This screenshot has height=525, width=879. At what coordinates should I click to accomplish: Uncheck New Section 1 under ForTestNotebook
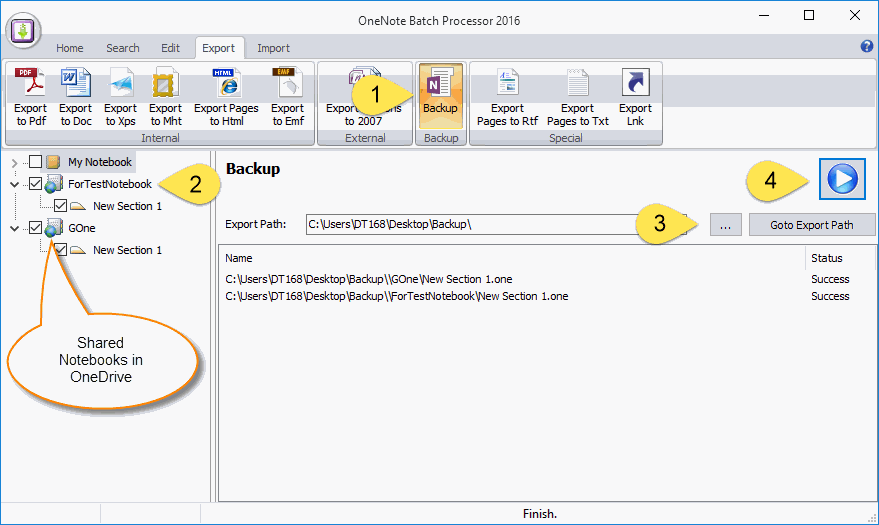(x=61, y=206)
